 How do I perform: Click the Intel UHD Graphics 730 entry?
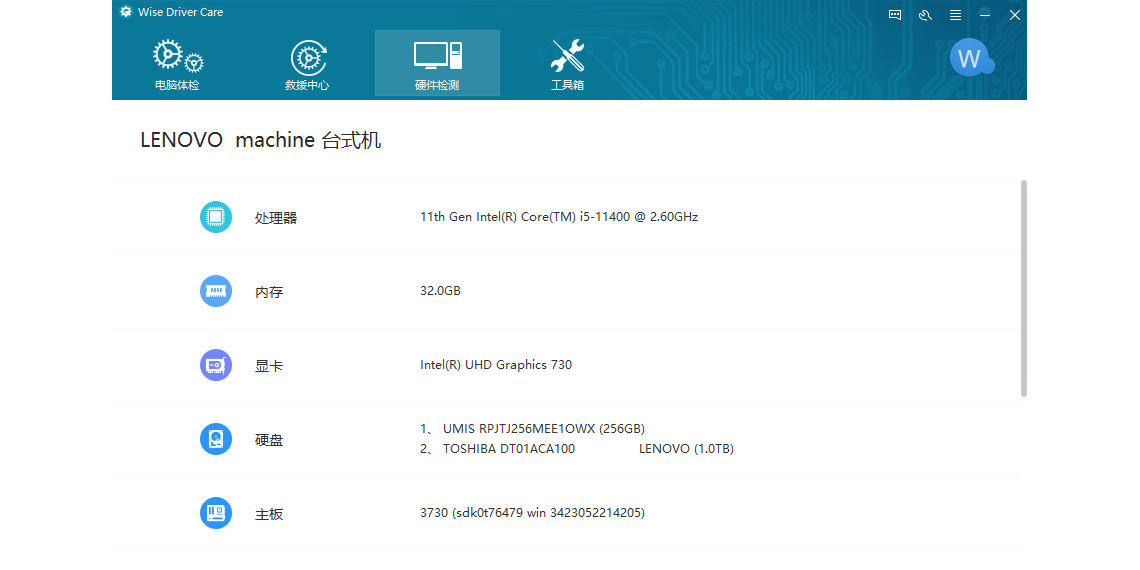496,365
